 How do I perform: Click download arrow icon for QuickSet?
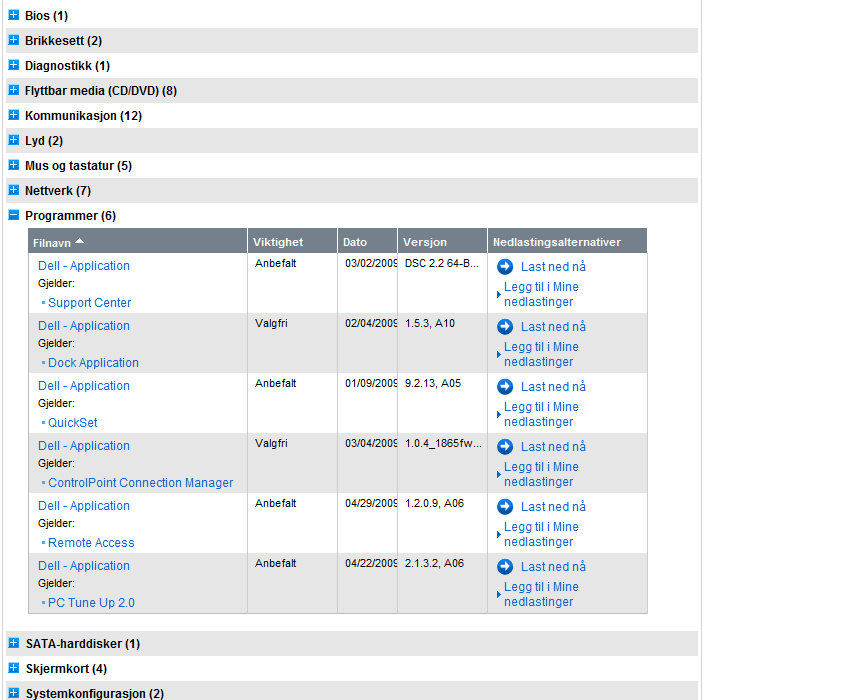point(505,387)
